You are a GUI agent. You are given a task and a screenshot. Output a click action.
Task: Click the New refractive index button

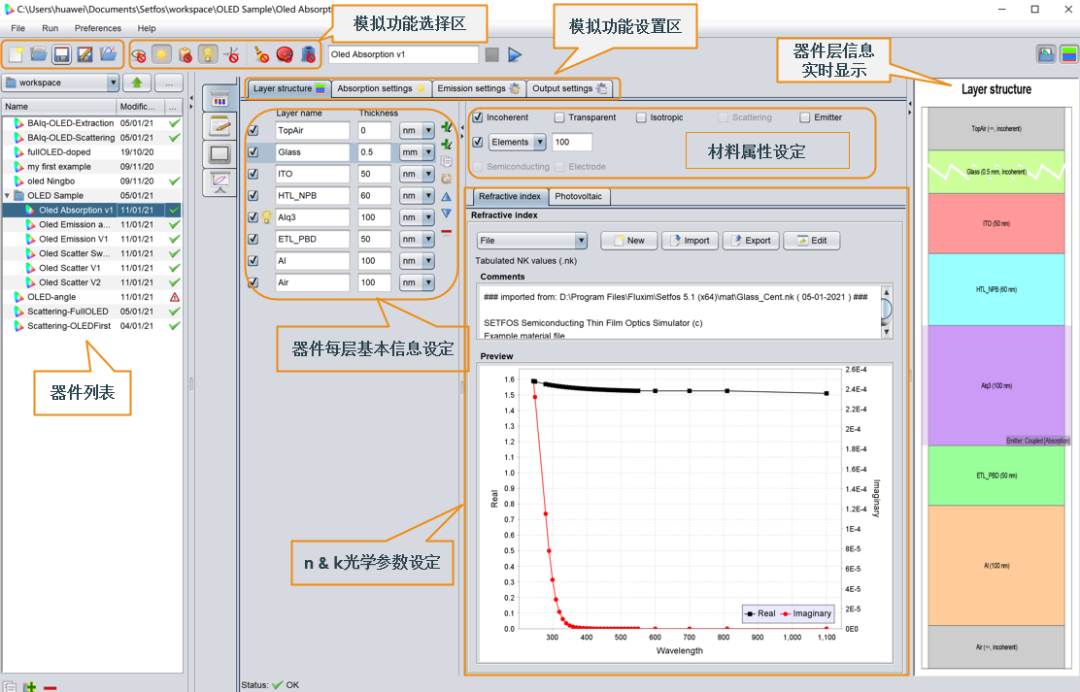point(629,240)
